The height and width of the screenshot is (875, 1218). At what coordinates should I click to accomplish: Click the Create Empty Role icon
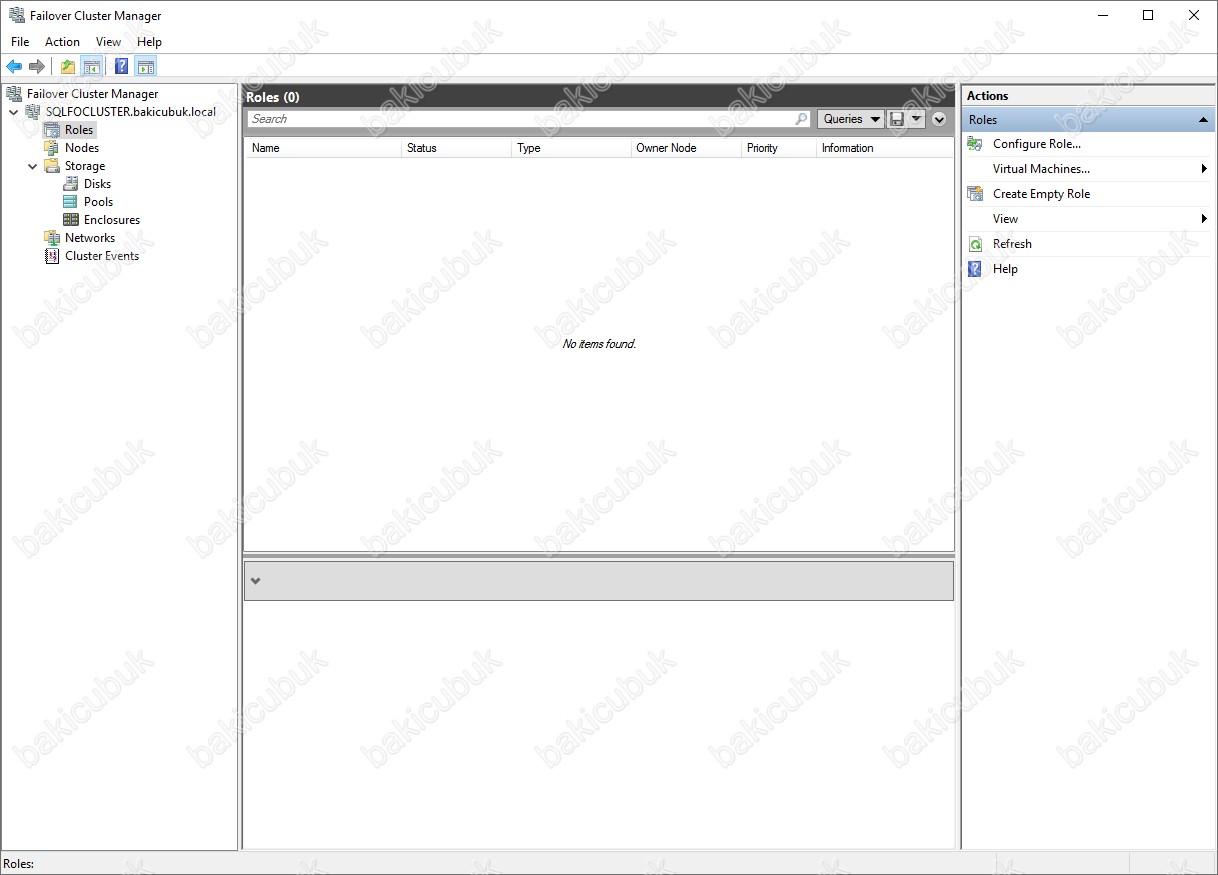tap(975, 194)
